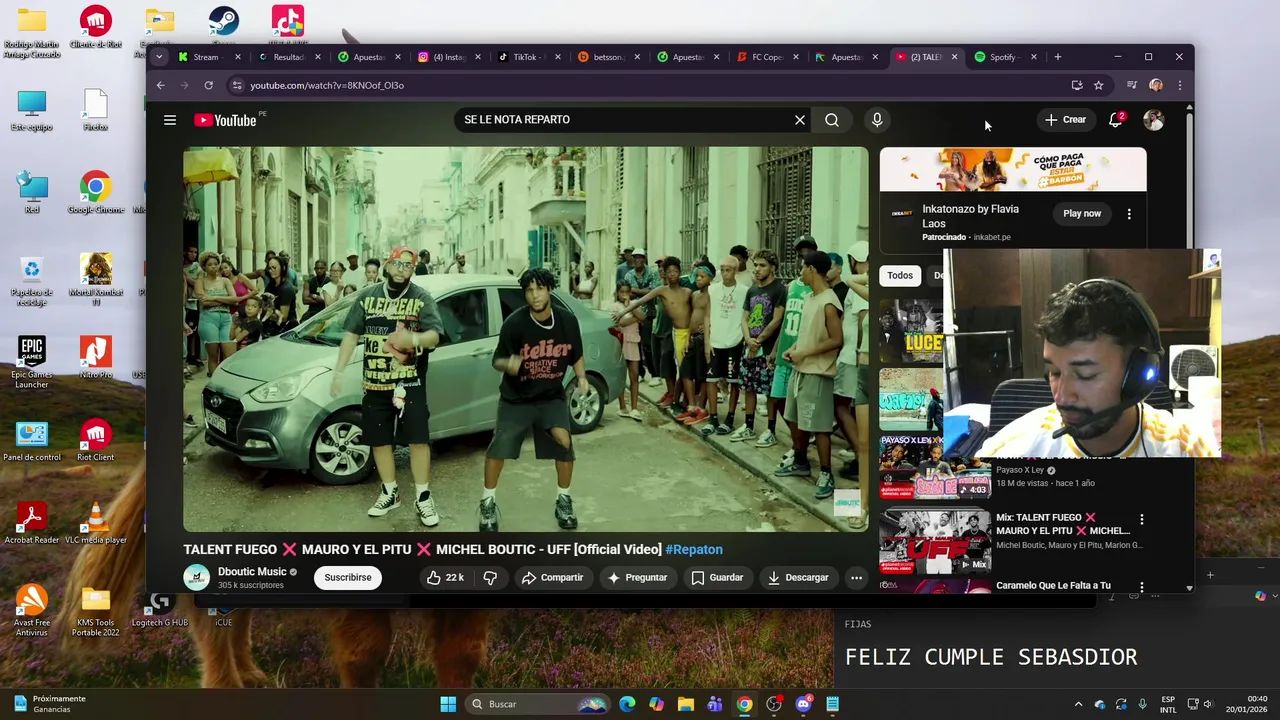Open the #Repaton hashtag link
This screenshot has width=1280, height=720.
click(x=694, y=549)
